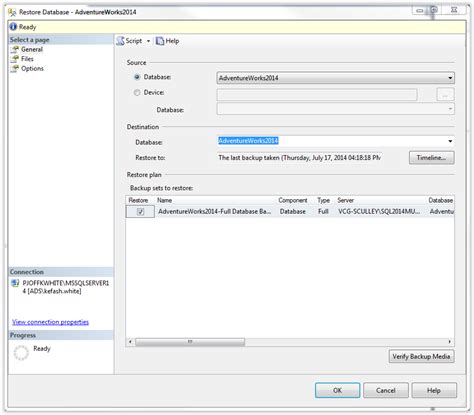
Task: Select the Database source radio button
Action: click(137, 77)
